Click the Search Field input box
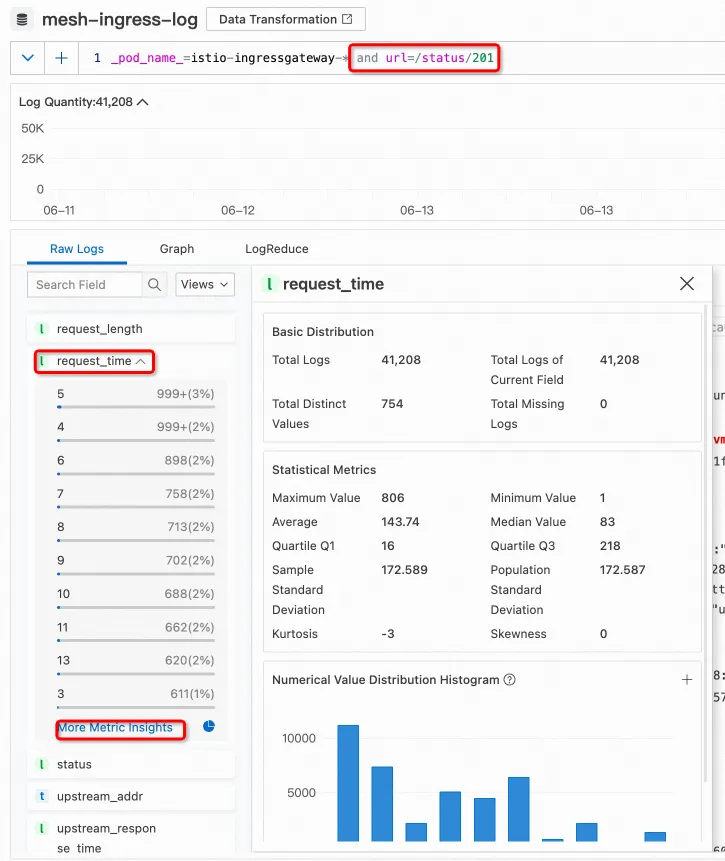The width and height of the screenshot is (725, 861). point(84,285)
